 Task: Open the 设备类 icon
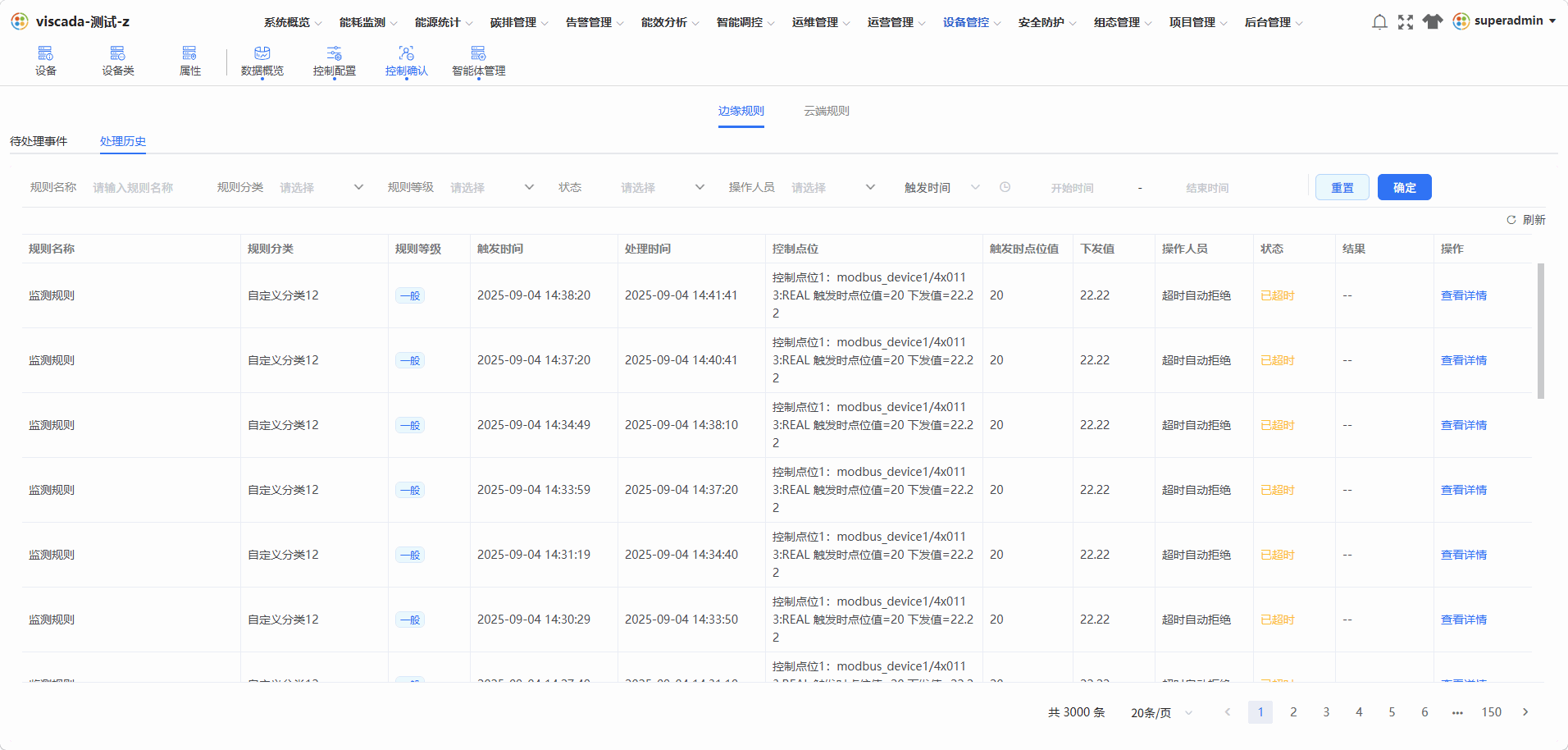pyautogui.click(x=117, y=53)
